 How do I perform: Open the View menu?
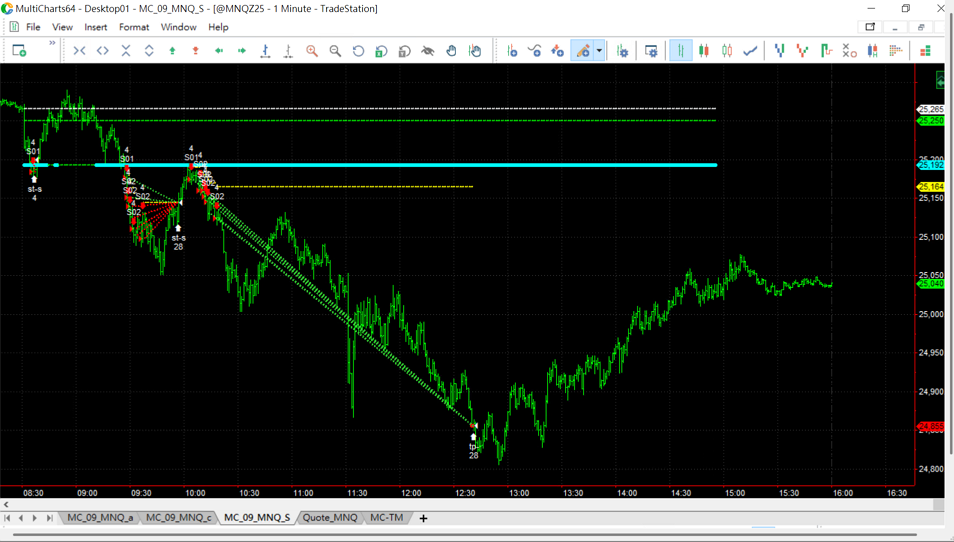[62, 27]
